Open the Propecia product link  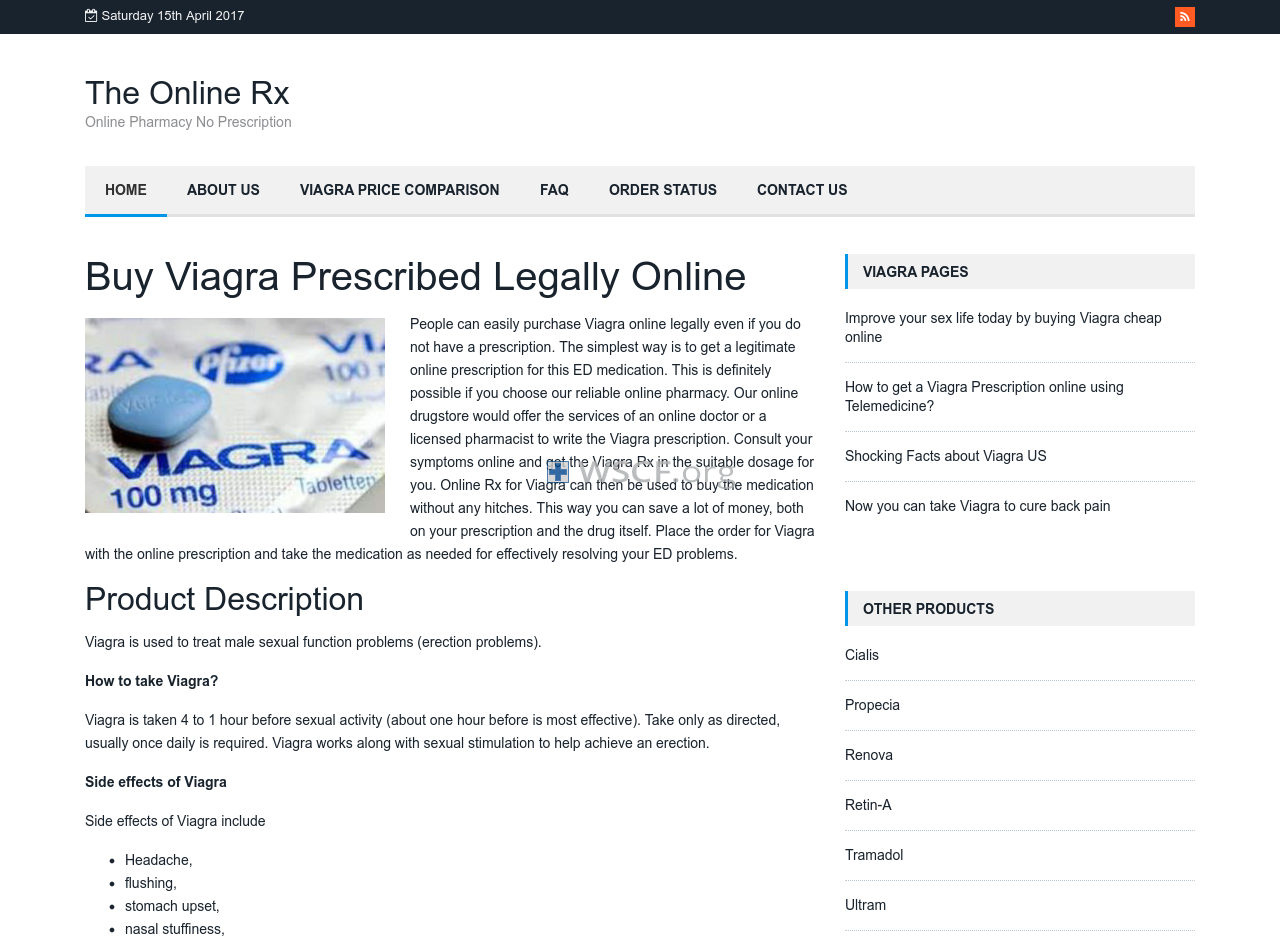872,705
